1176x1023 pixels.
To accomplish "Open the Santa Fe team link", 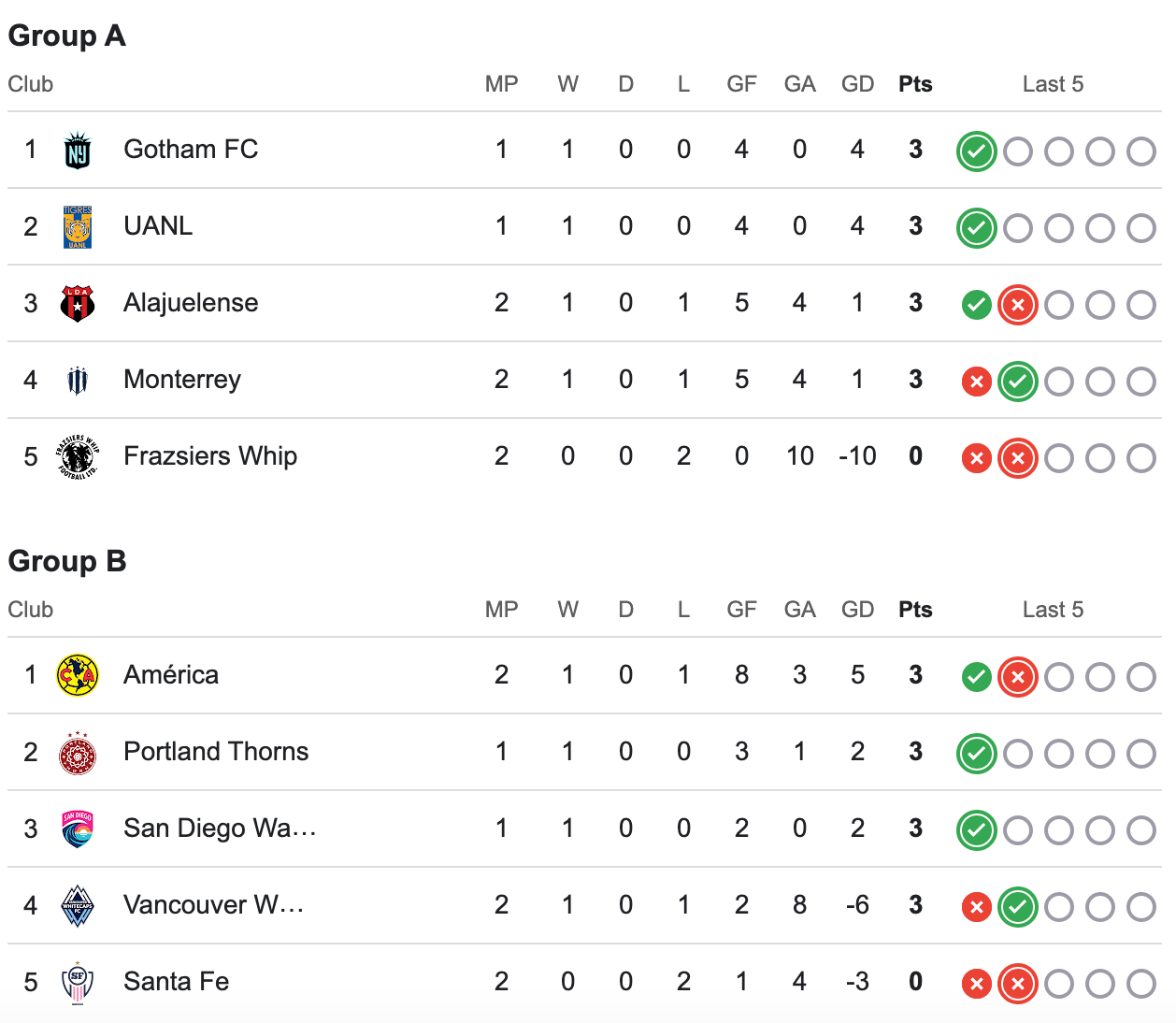I will tap(177, 982).
